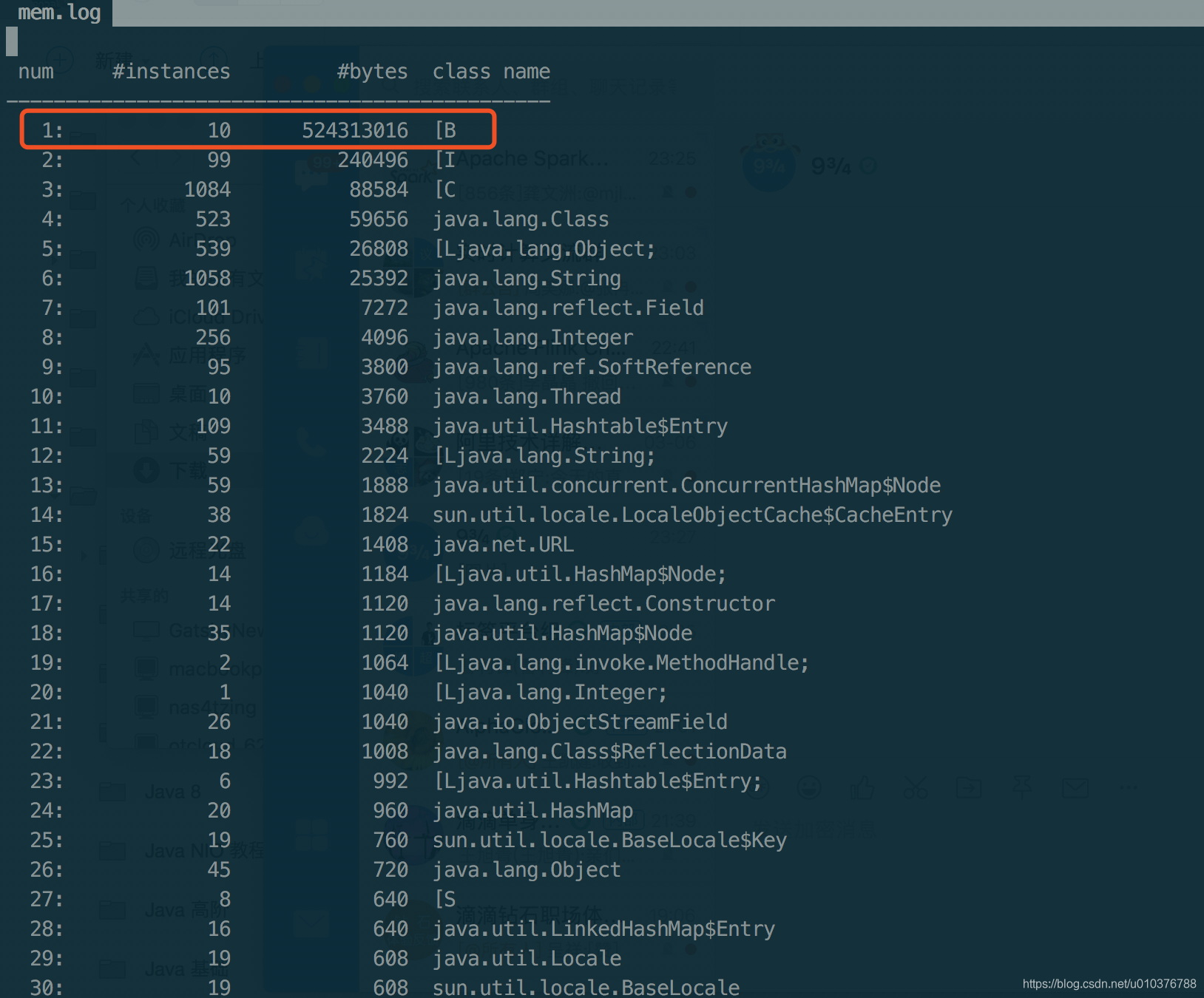The width and height of the screenshot is (1204, 998).
Task: Click java.util.HashMap in row 24
Action: pos(532,811)
